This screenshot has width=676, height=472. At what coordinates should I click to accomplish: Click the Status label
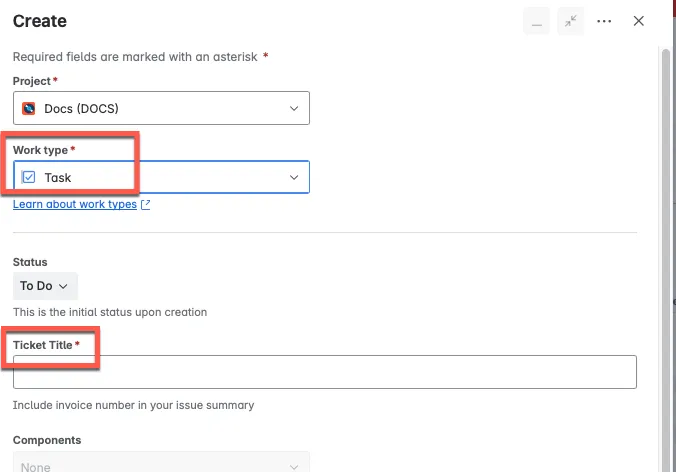[30, 262]
